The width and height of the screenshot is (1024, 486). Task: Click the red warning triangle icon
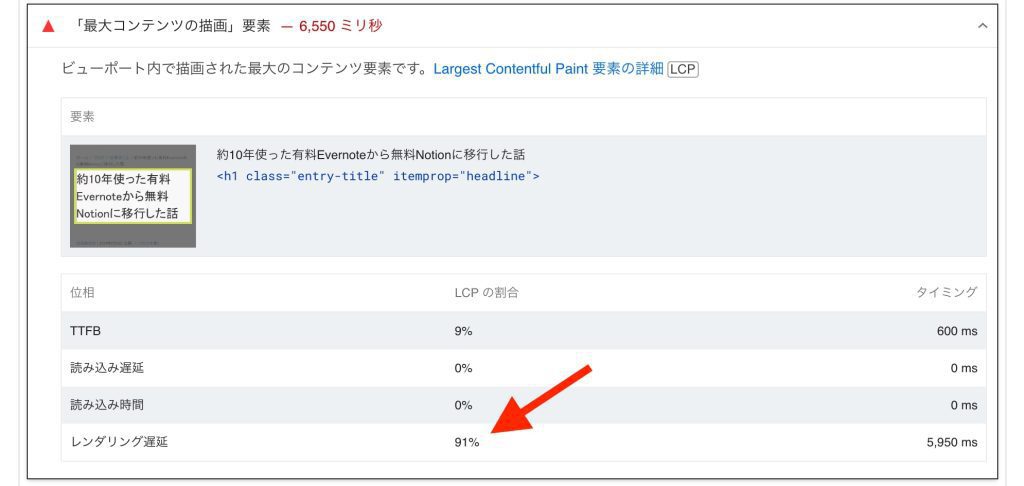tap(47, 24)
